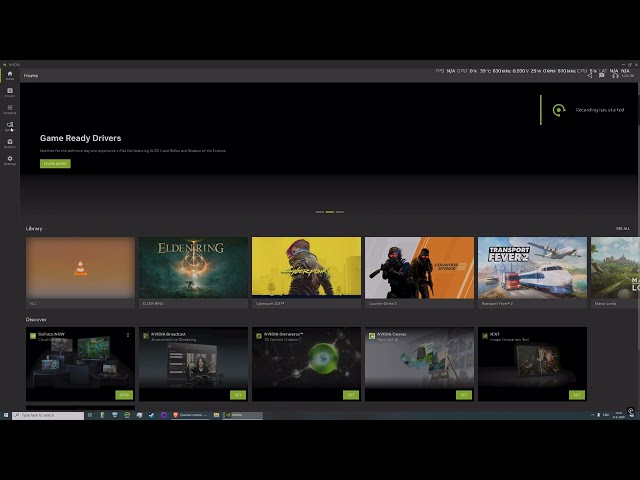Click the taskbar search box
The width and height of the screenshot is (640, 480).
click(48, 415)
